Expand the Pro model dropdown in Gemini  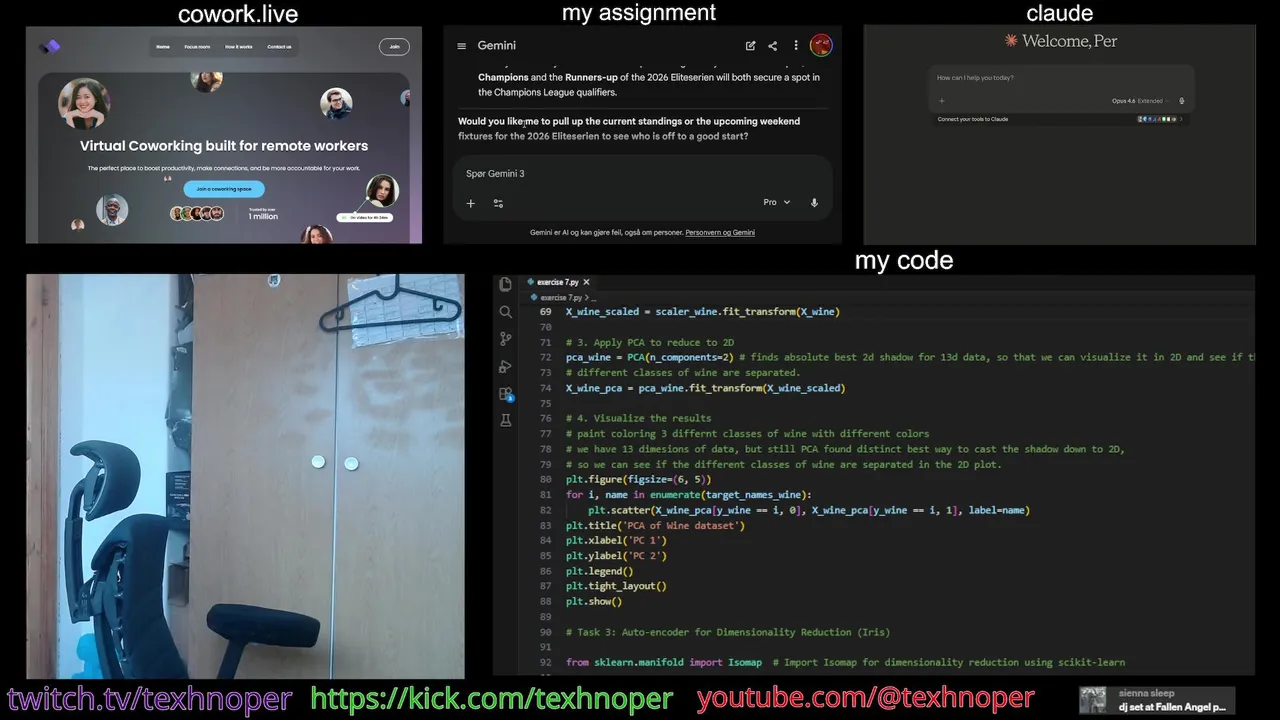click(777, 202)
